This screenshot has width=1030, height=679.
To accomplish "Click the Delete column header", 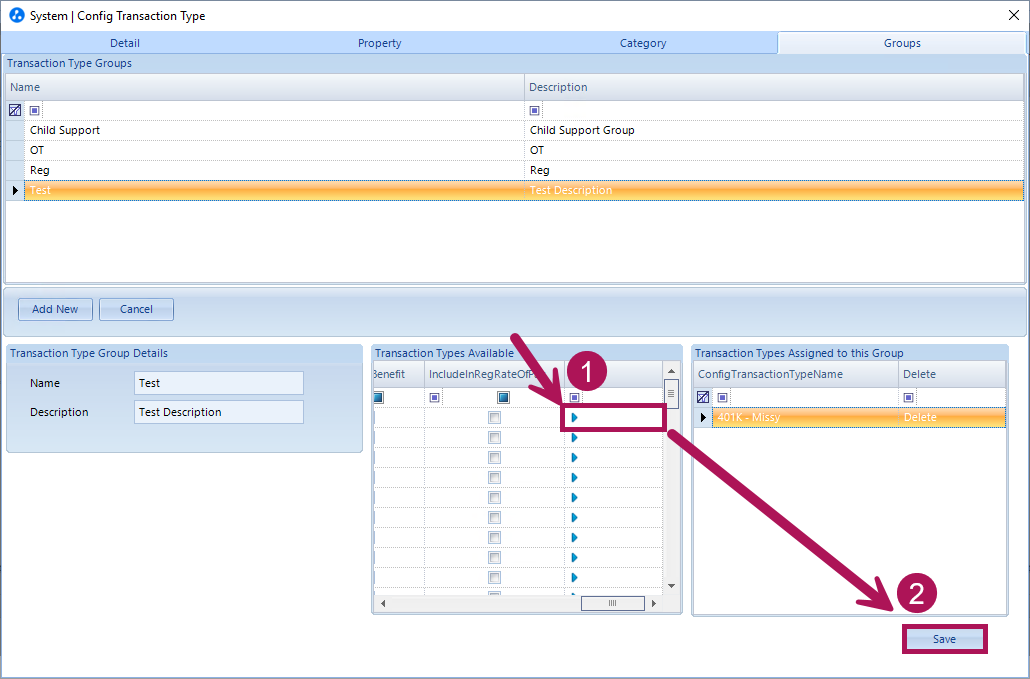I will click(x=952, y=374).
